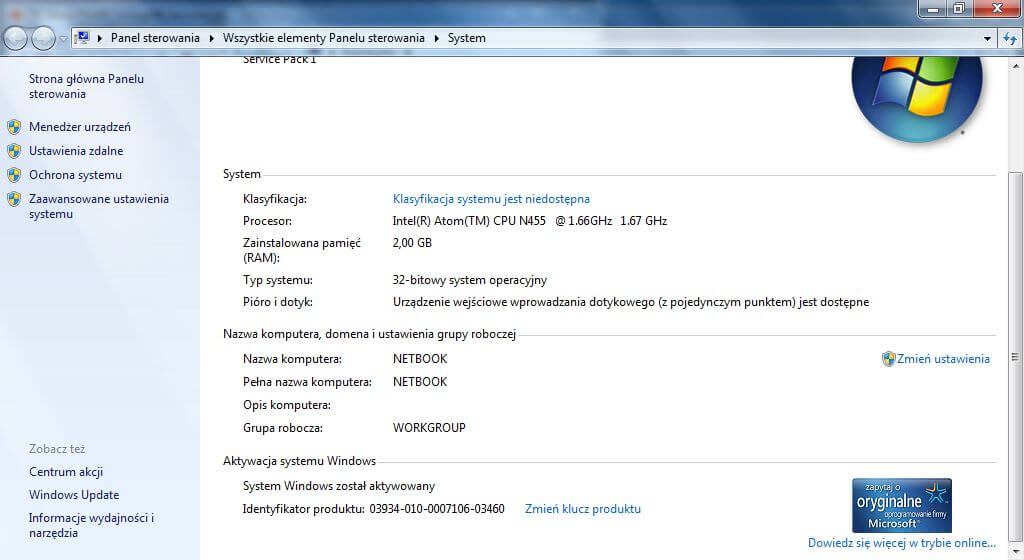The image size is (1024, 560).
Task: Click shield icon beside Ustawienia zdalne
Action: click(14, 151)
